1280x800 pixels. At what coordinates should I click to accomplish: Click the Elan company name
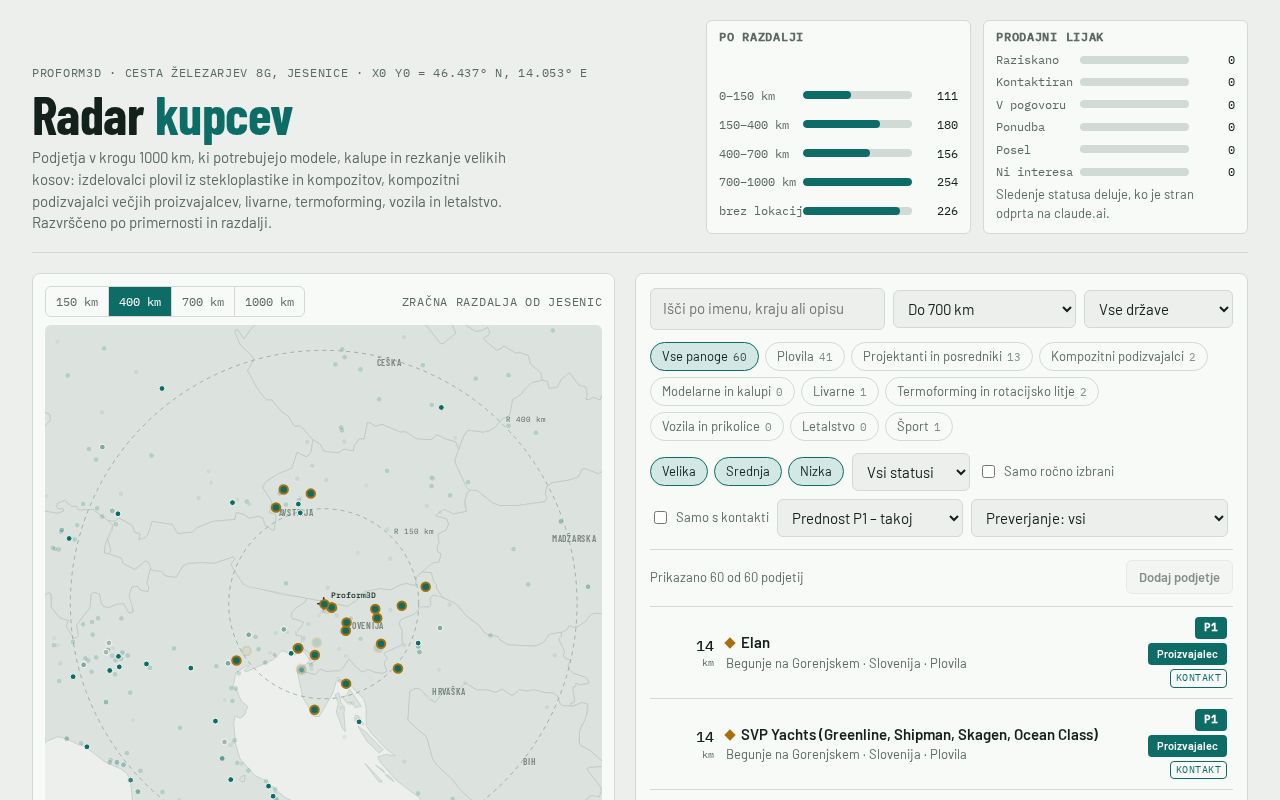point(755,643)
